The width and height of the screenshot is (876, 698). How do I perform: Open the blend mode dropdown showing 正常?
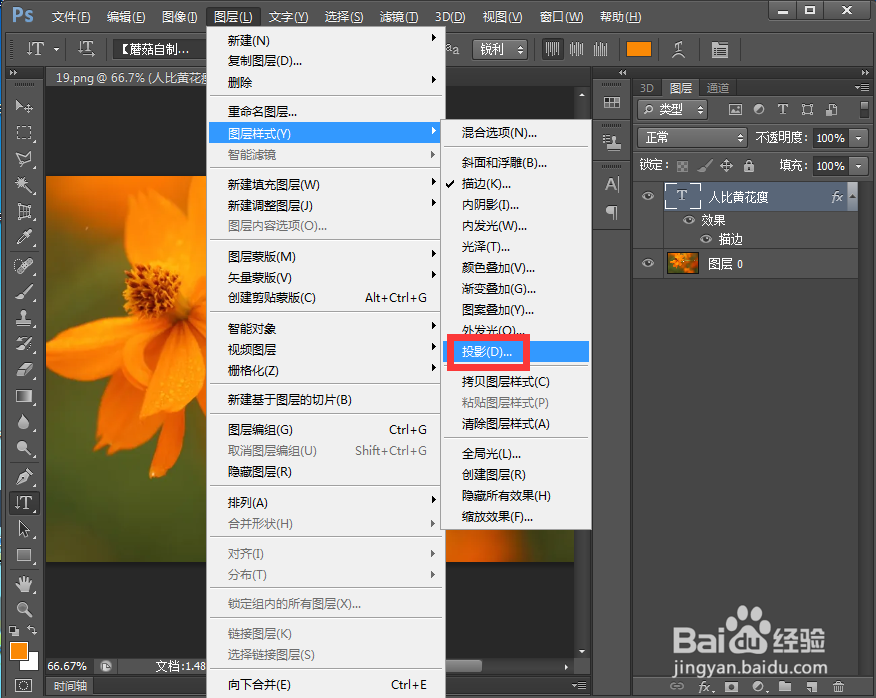(x=691, y=138)
